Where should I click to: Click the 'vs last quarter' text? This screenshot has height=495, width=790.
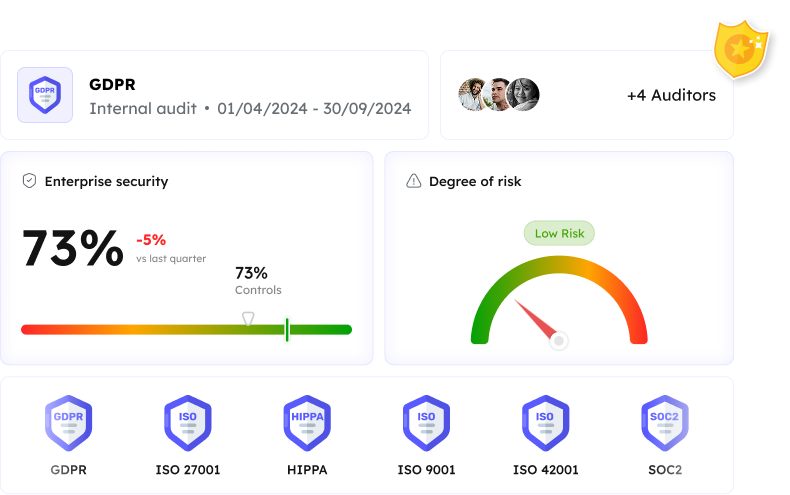171,259
